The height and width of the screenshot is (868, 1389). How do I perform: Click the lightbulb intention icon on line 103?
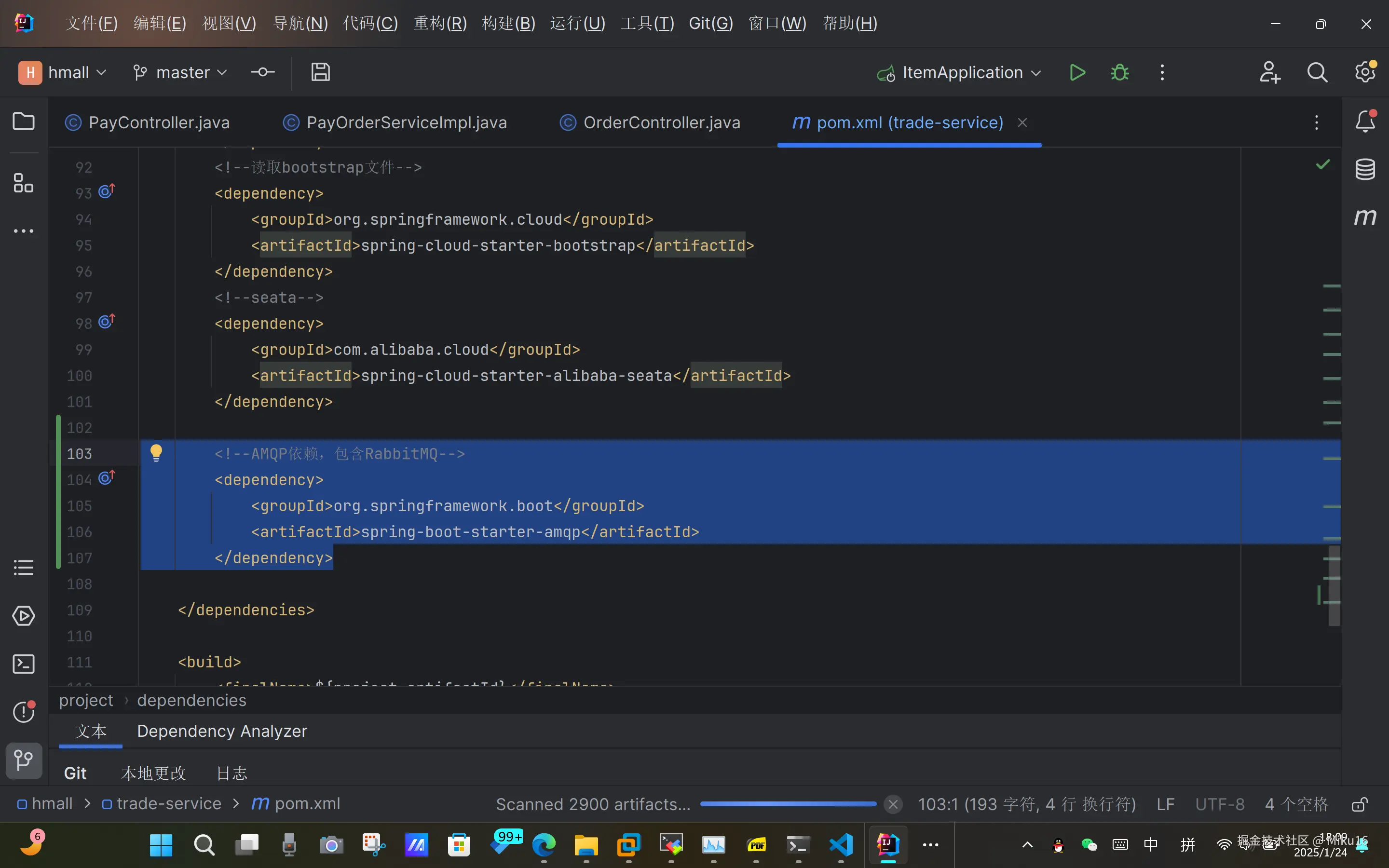tap(156, 453)
